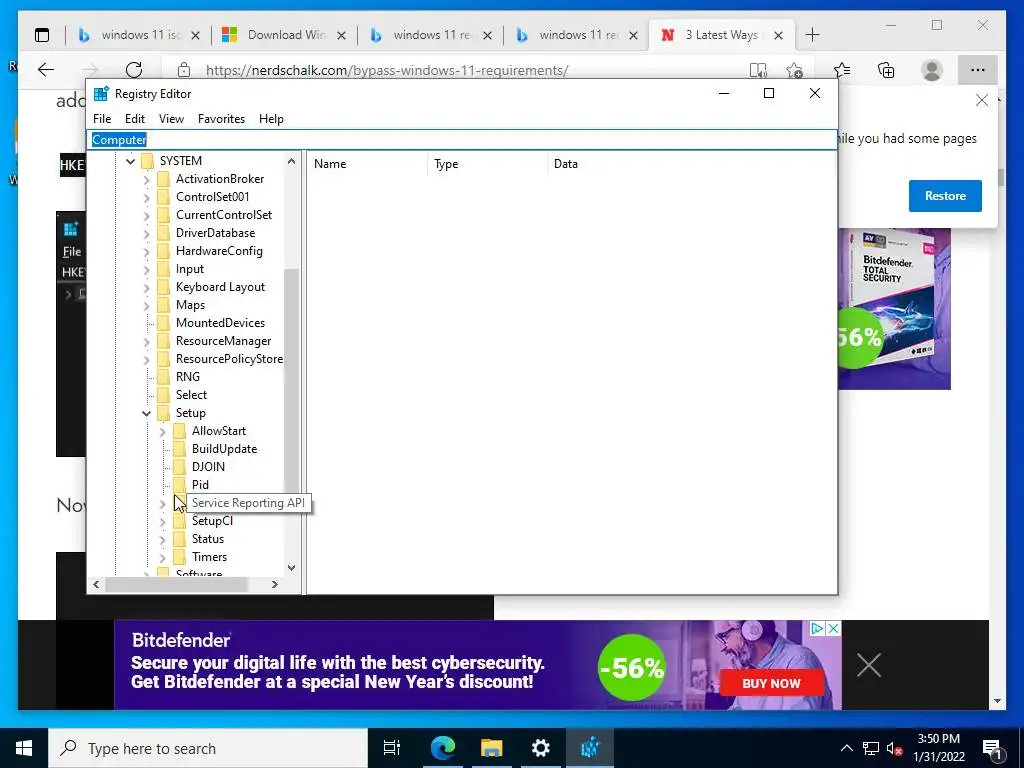
Task: Open immersive reader icon in address bar
Action: 758,70
